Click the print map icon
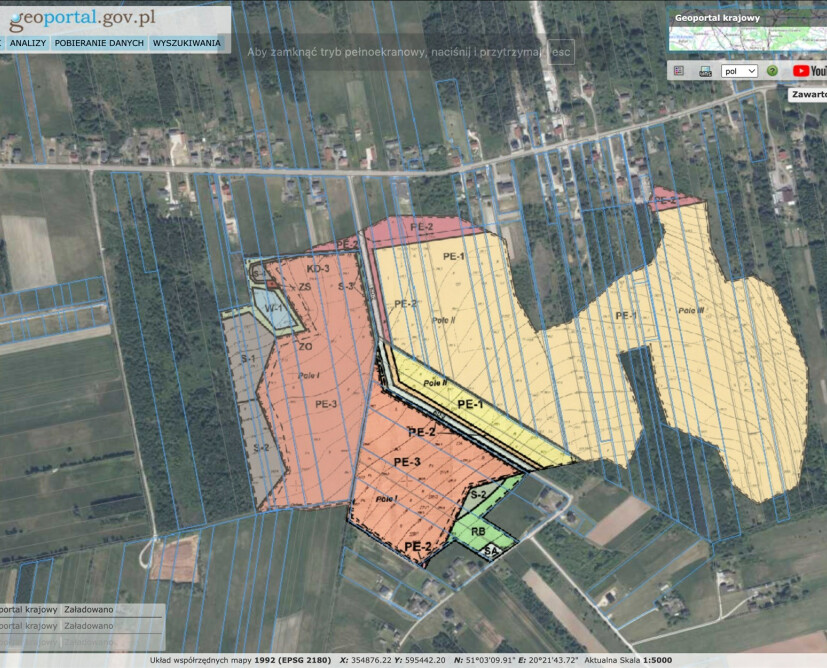827x668 pixels. click(x=705, y=71)
